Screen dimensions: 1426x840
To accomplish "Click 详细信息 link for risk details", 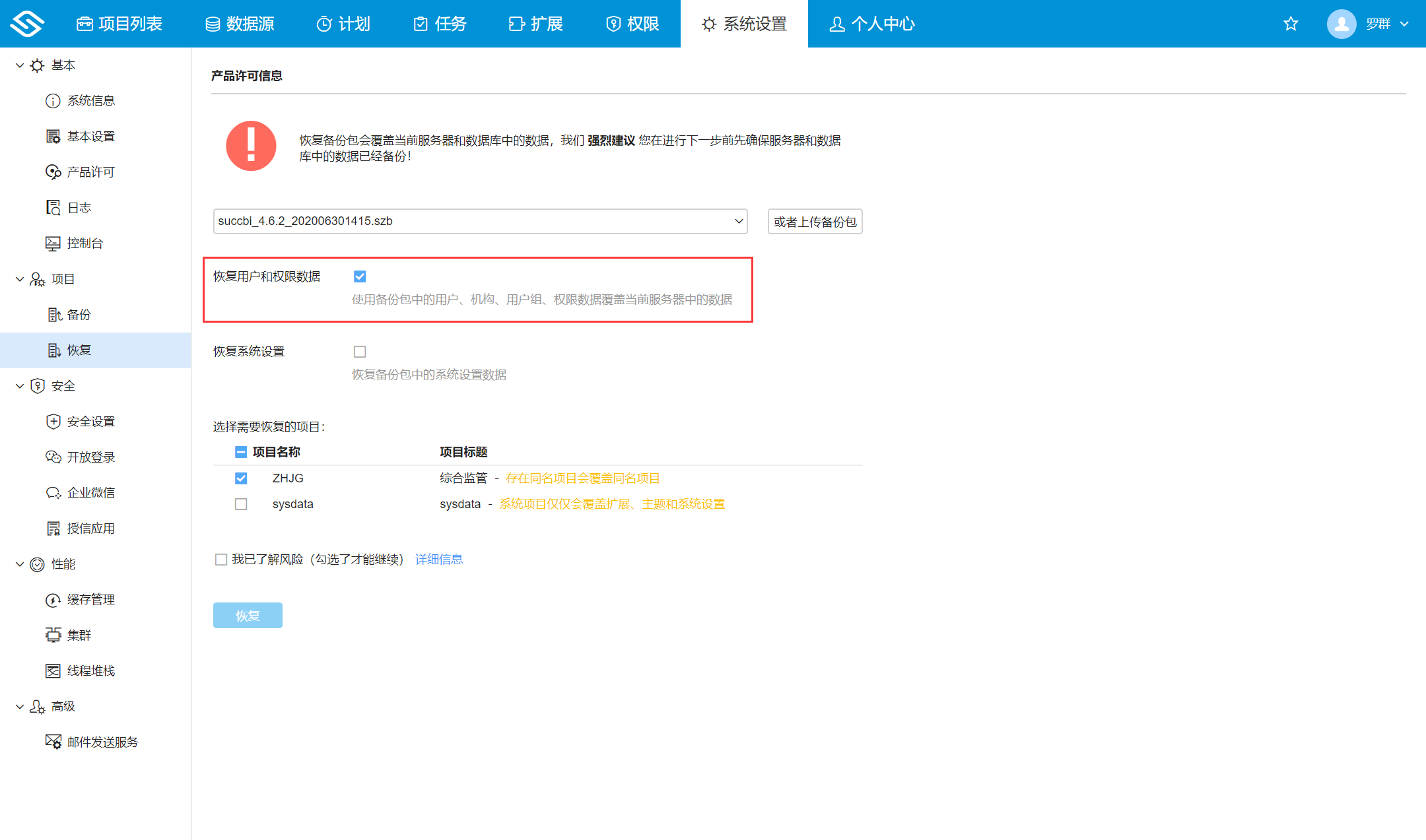I will click(x=438, y=559).
